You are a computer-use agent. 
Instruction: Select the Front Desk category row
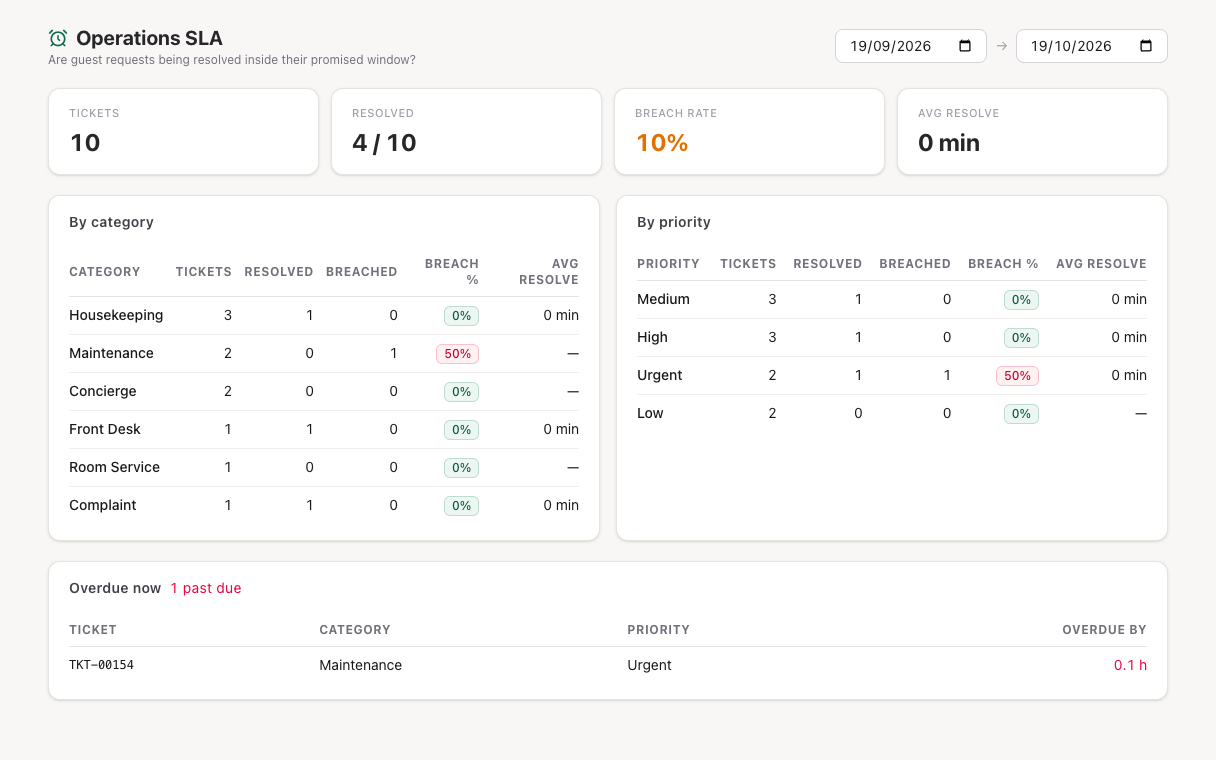coord(324,429)
